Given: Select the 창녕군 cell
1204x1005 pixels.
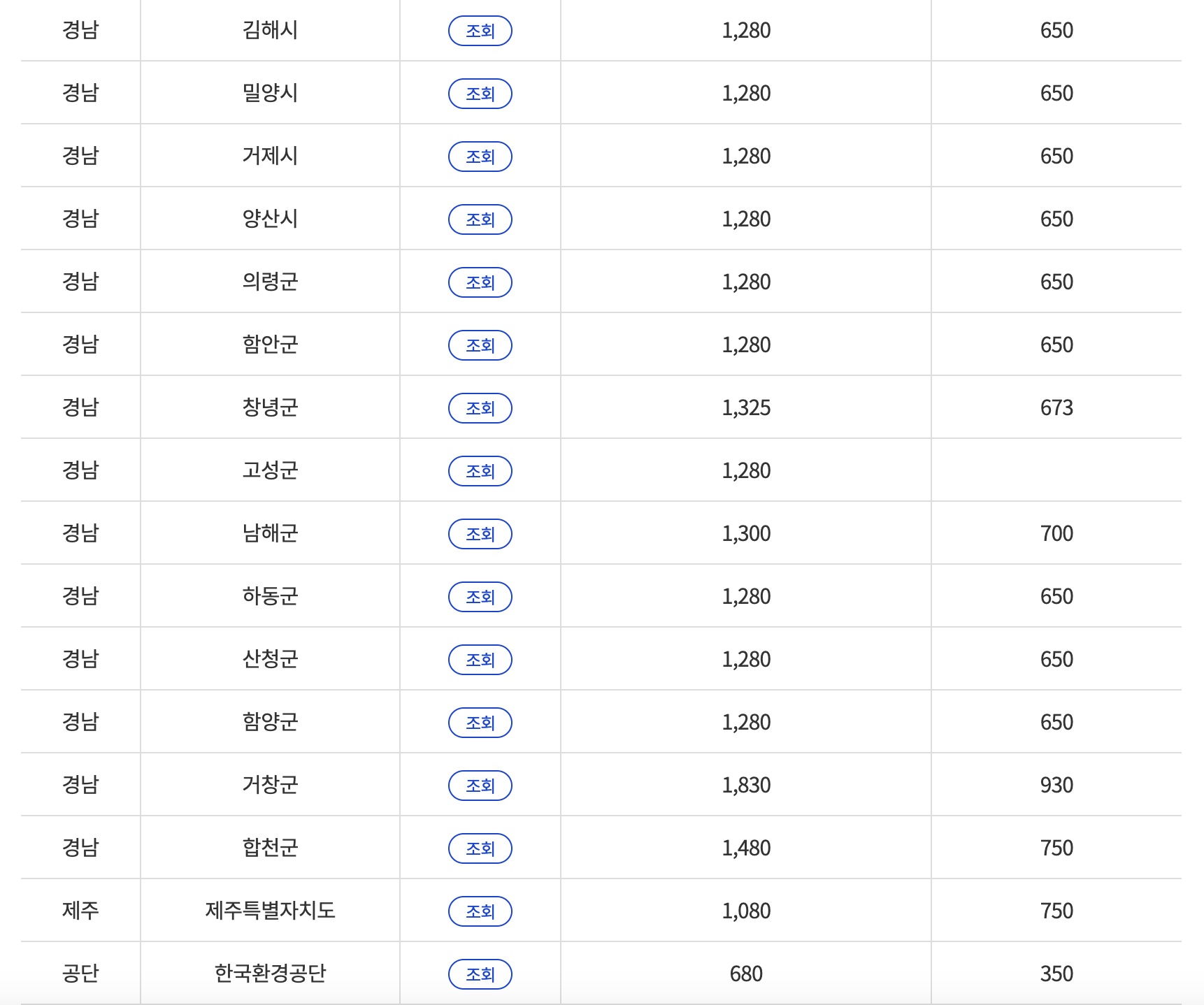Looking at the screenshot, I should coord(270,407).
